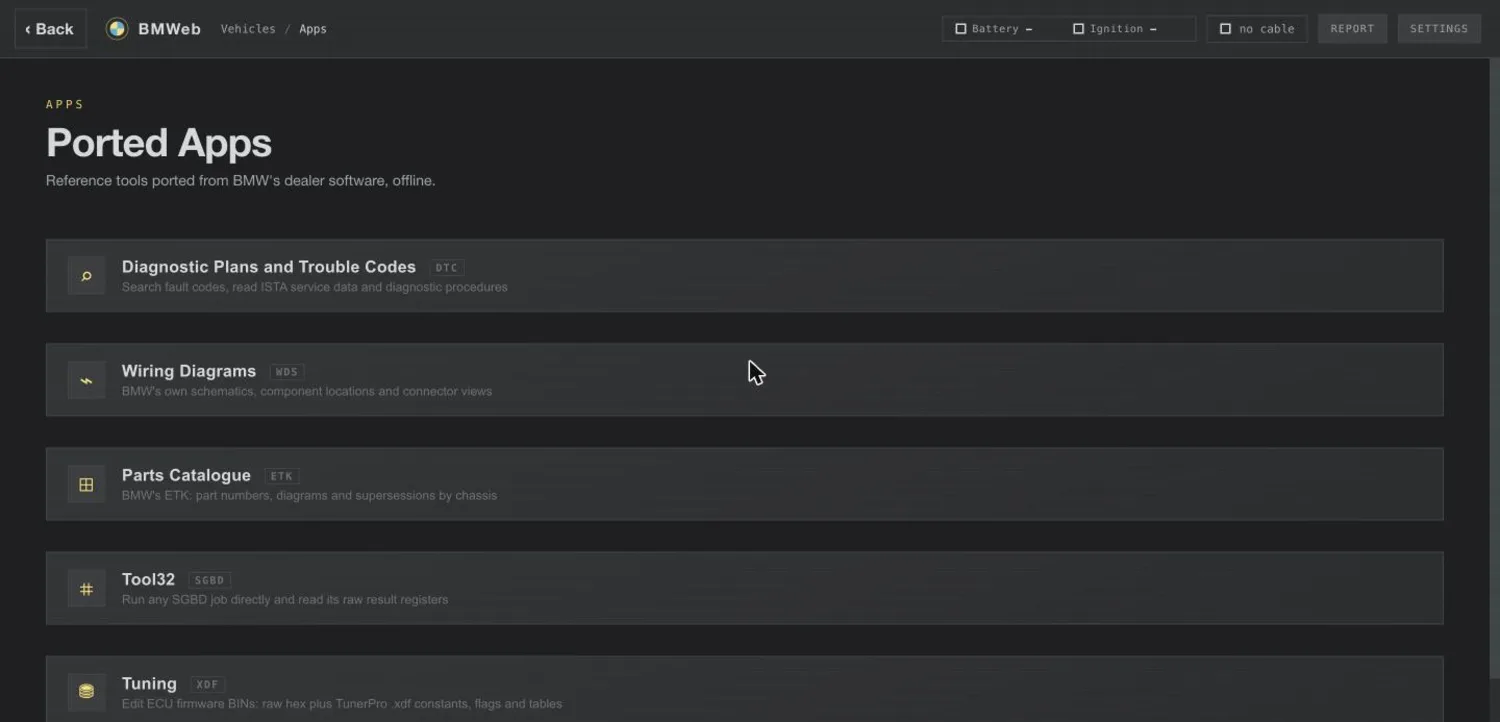
Task: Click 'BMW's ETK: part numbers' description text
Action: [x=309, y=495]
